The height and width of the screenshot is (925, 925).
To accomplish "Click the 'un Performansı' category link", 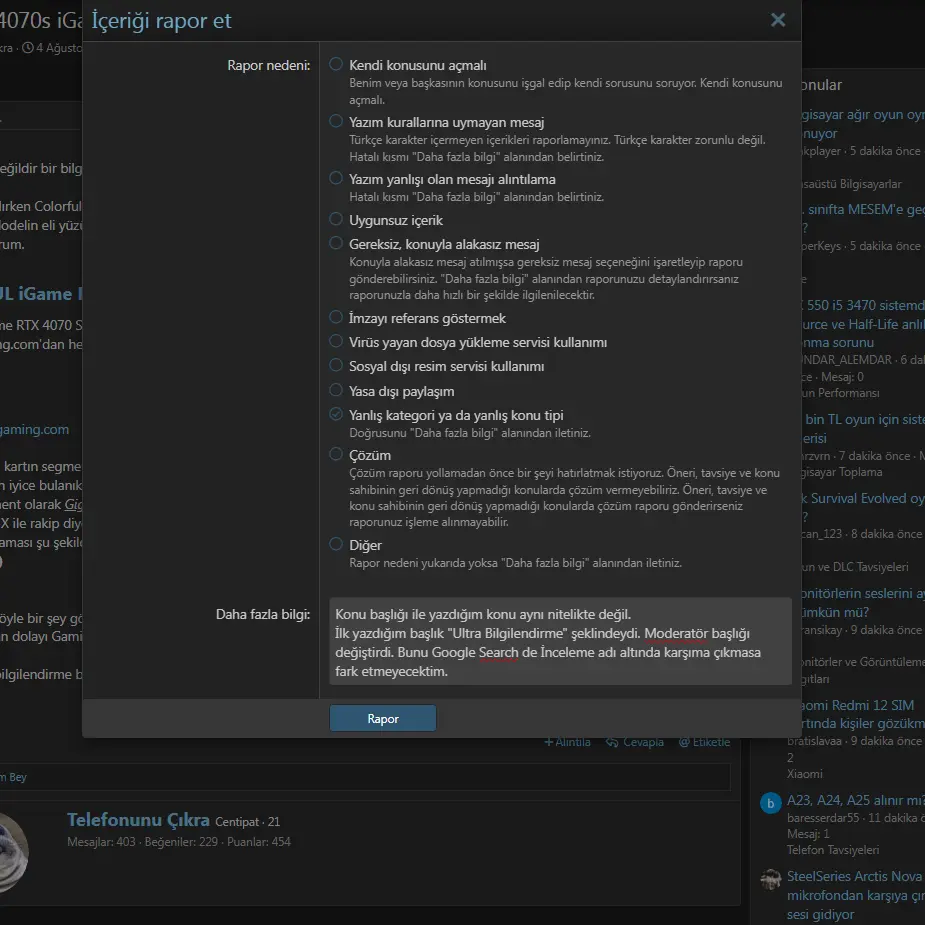I will (x=840, y=393).
